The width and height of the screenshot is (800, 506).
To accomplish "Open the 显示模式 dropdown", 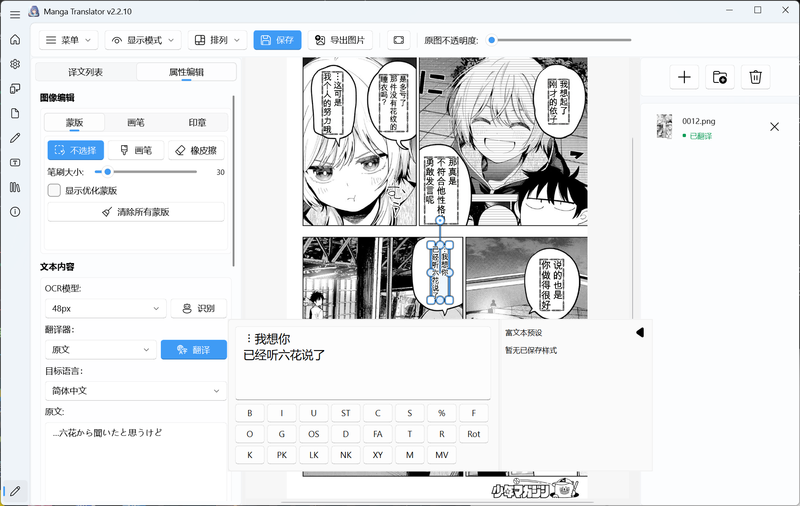I will [x=143, y=40].
